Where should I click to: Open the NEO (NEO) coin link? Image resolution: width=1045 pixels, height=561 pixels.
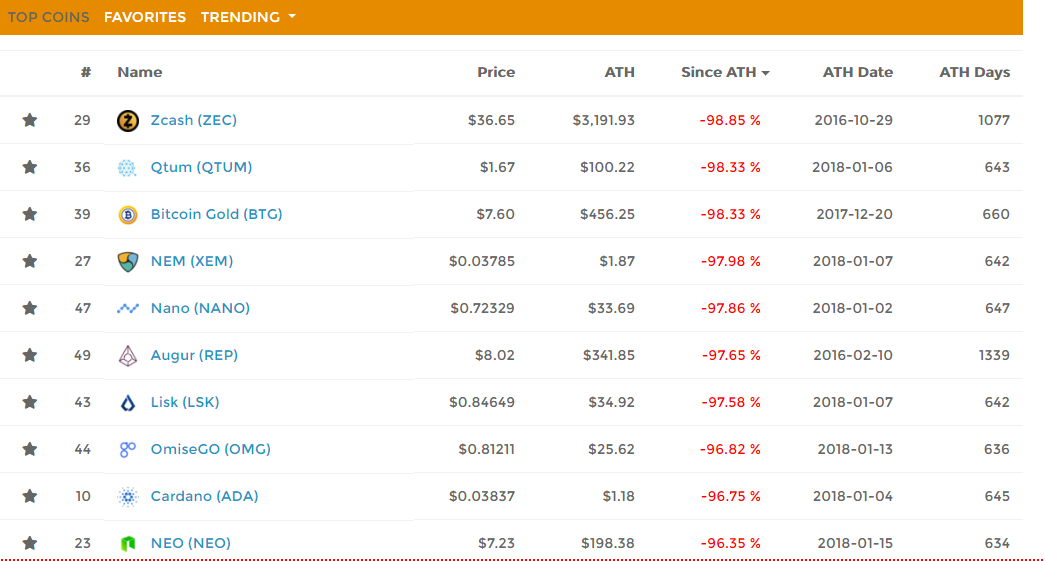(x=190, y=543)
